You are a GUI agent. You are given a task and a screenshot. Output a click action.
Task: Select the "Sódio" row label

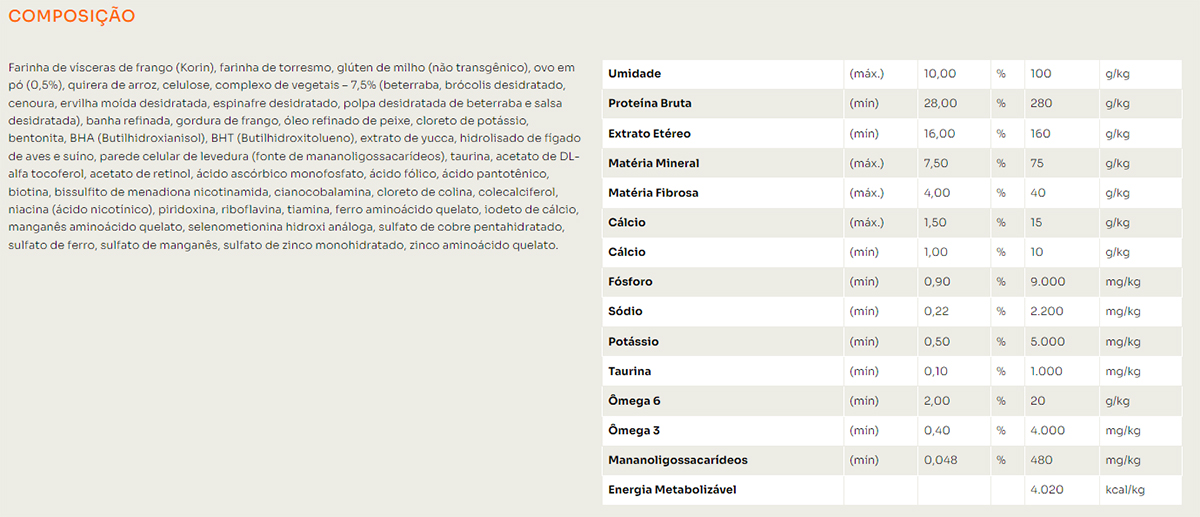[625, 312]
